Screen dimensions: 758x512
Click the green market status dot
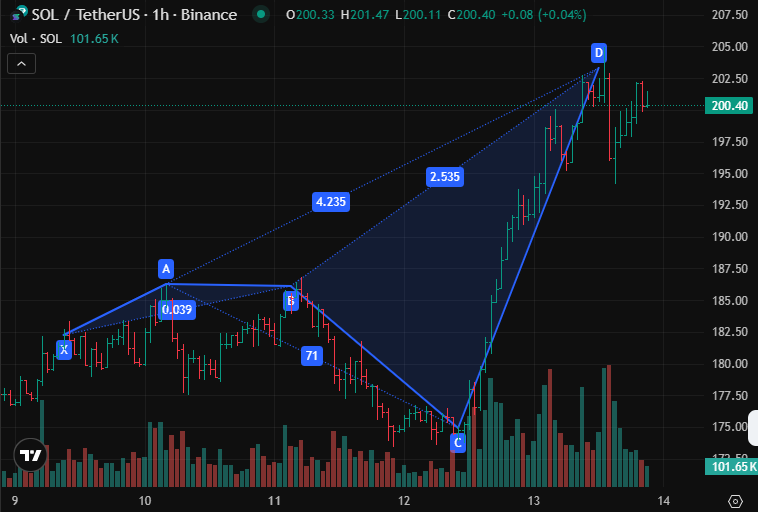261,15
